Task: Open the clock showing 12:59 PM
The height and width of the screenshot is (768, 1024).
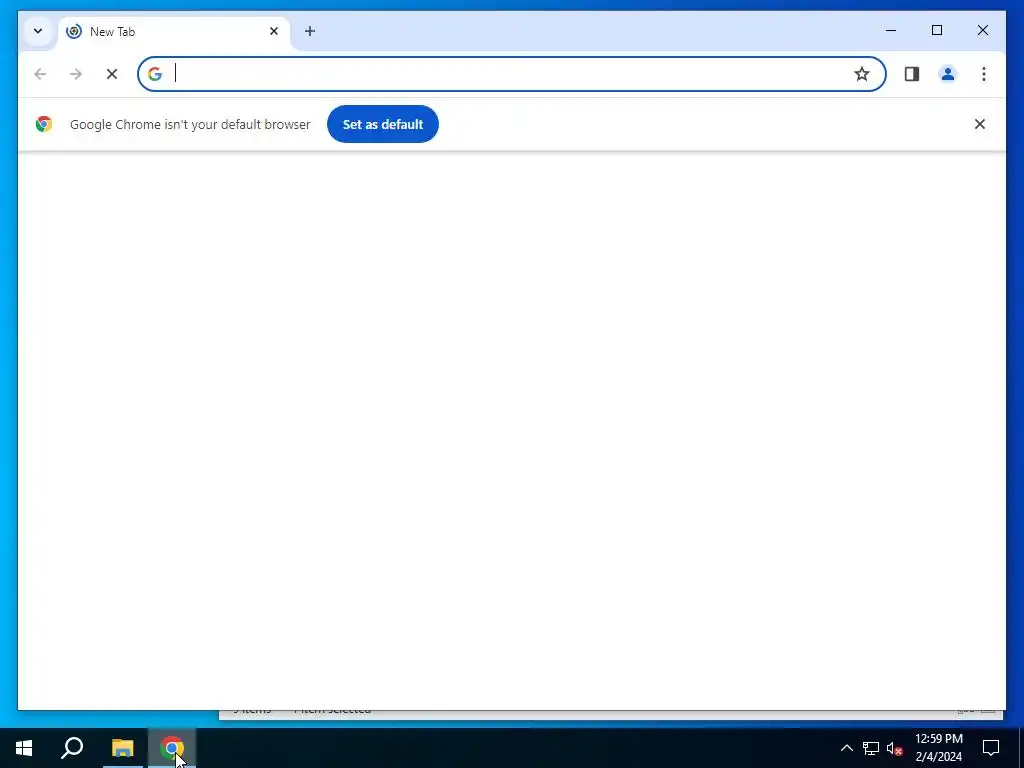Action: click(x=938, y=748)
